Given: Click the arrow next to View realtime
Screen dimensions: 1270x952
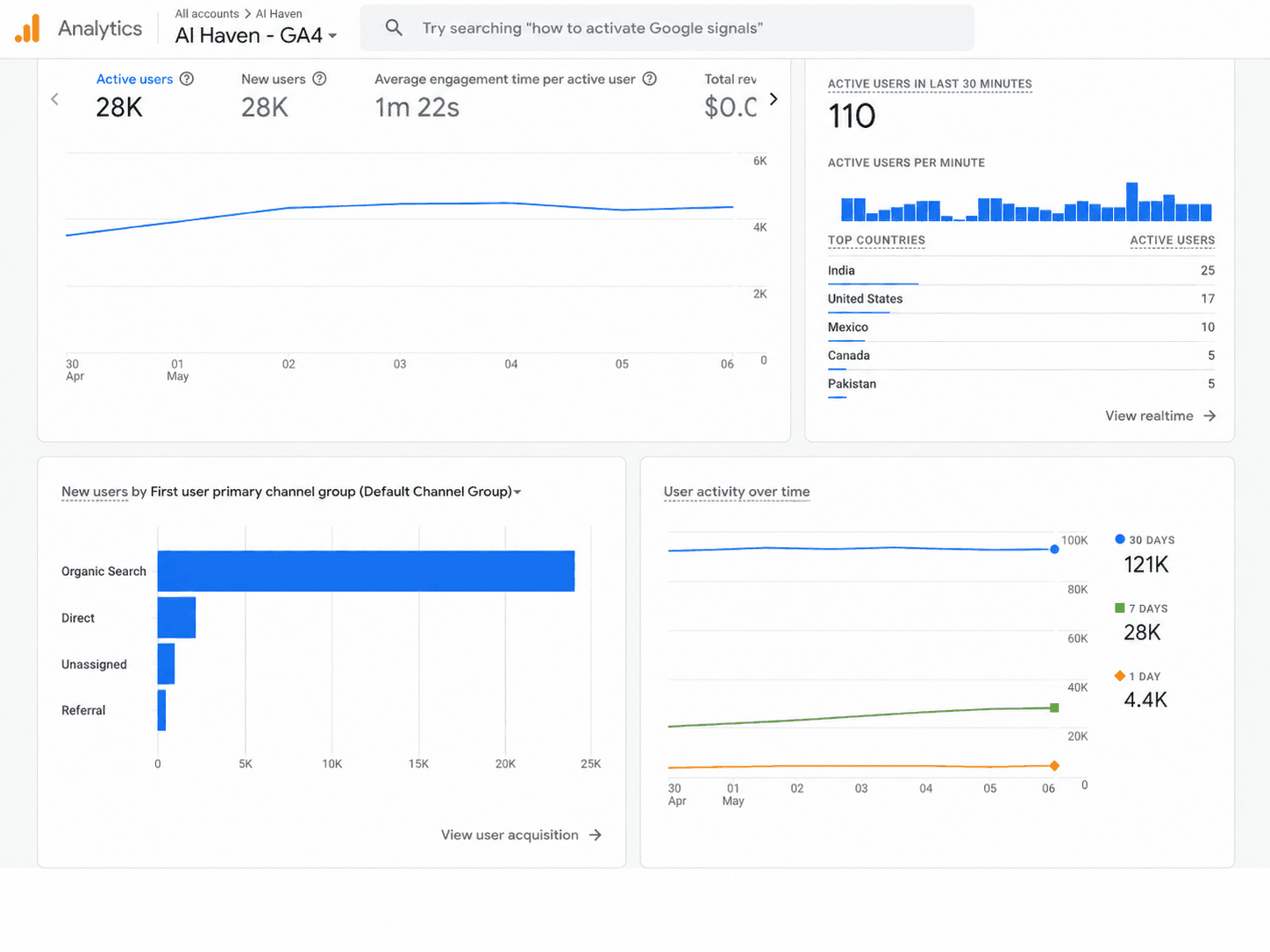Looking at the screenshot, I should 1209,416.
